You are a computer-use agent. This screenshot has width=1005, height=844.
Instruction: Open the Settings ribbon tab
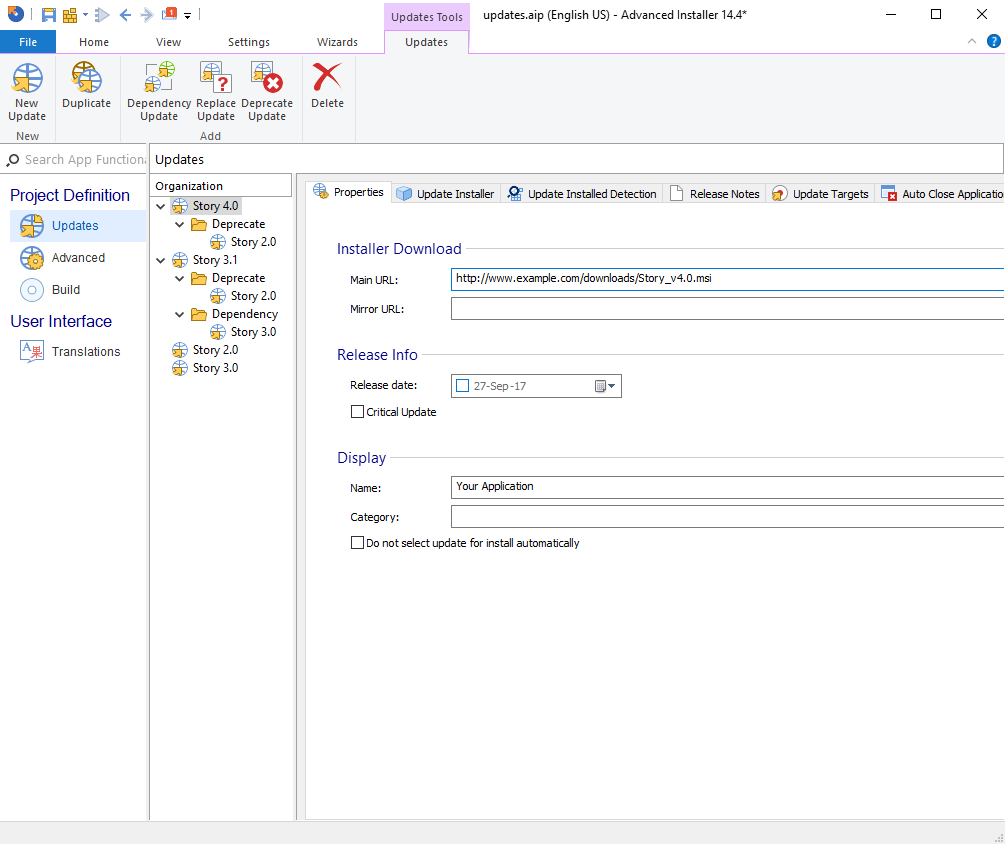(249, 42)
